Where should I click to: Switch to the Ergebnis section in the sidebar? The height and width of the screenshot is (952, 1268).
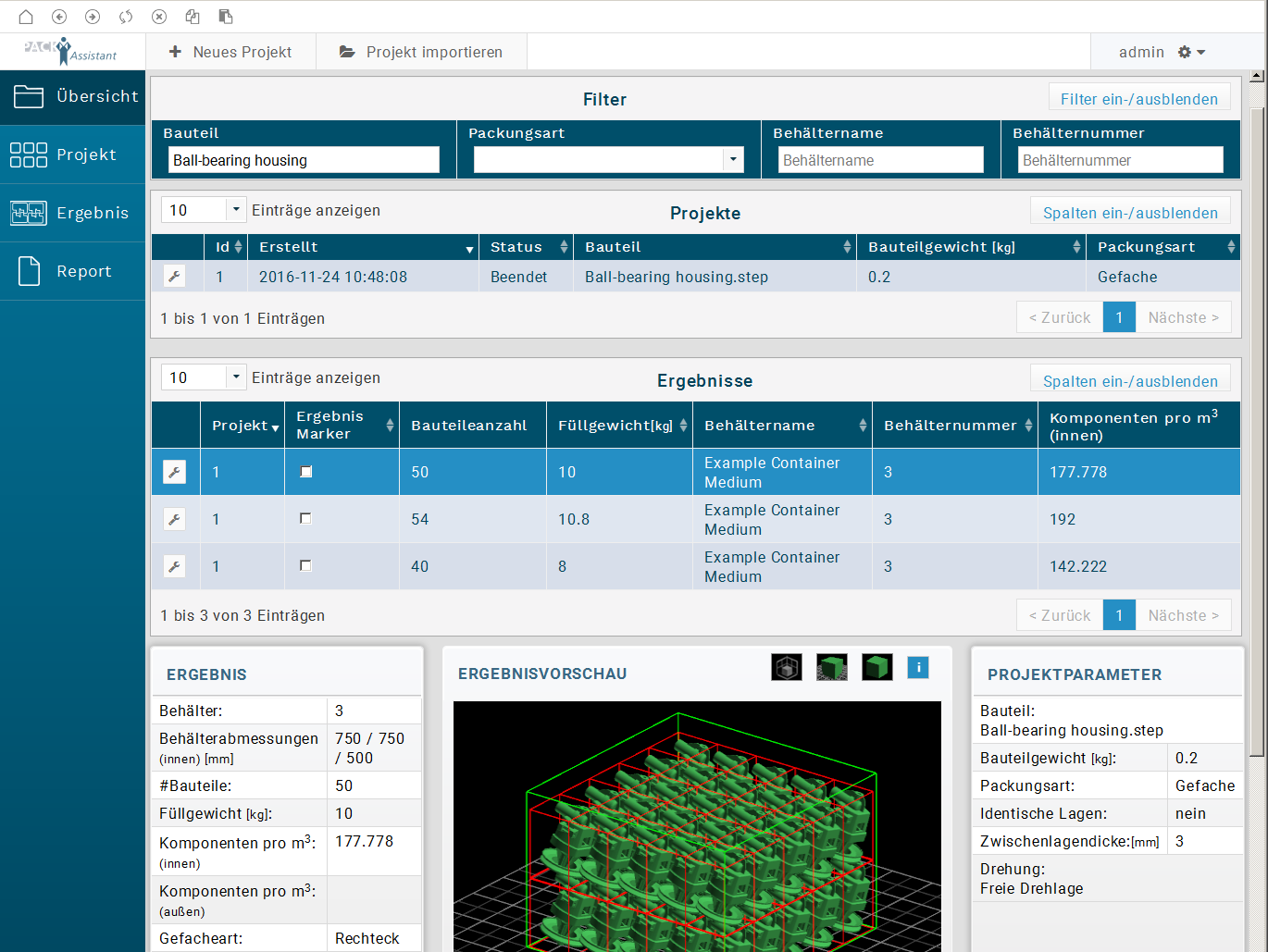tap(72, 213)
